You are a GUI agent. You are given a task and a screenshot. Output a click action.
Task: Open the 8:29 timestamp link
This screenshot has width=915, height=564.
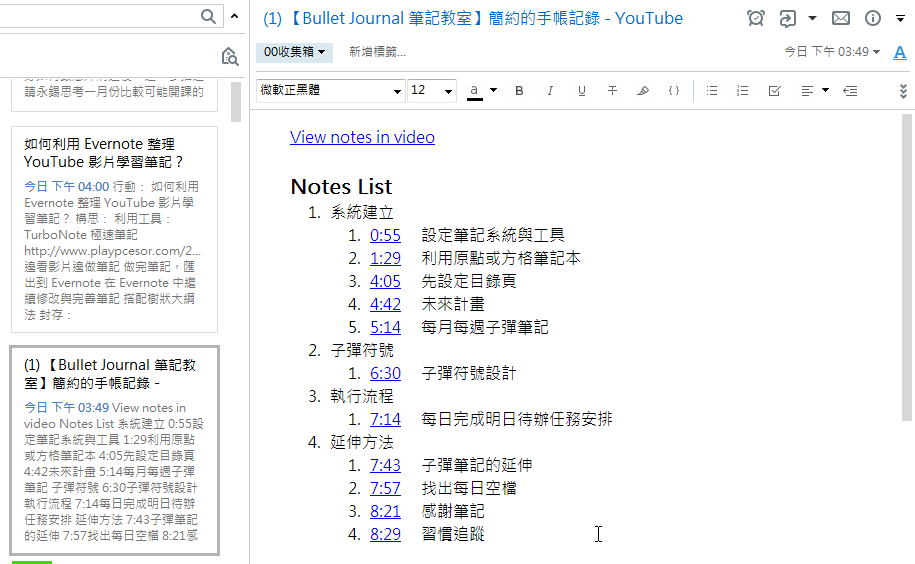(385, 534)
